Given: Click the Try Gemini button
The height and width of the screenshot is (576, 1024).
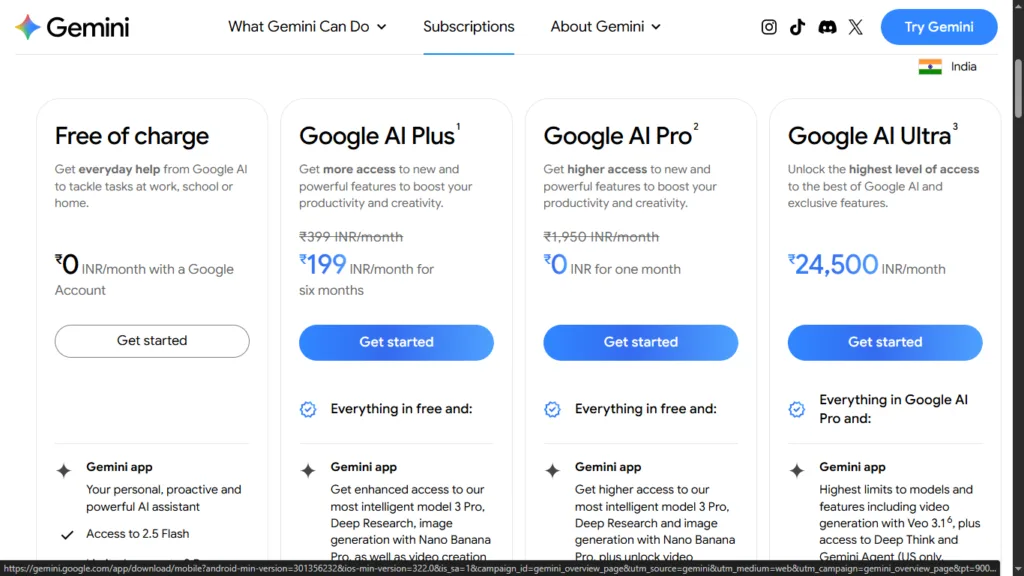Looking at the screenshot, I should pyautogui.click(x=938, y=27).
